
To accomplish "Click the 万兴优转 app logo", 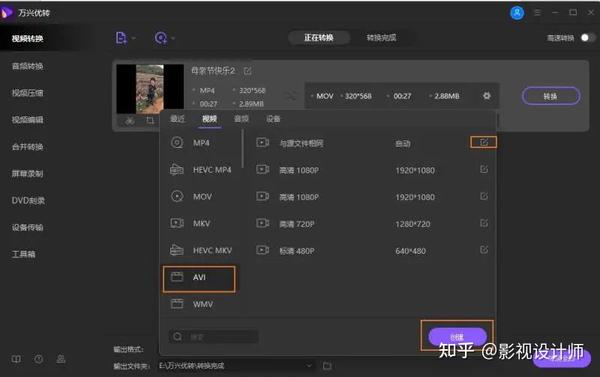I will [7, 13].
